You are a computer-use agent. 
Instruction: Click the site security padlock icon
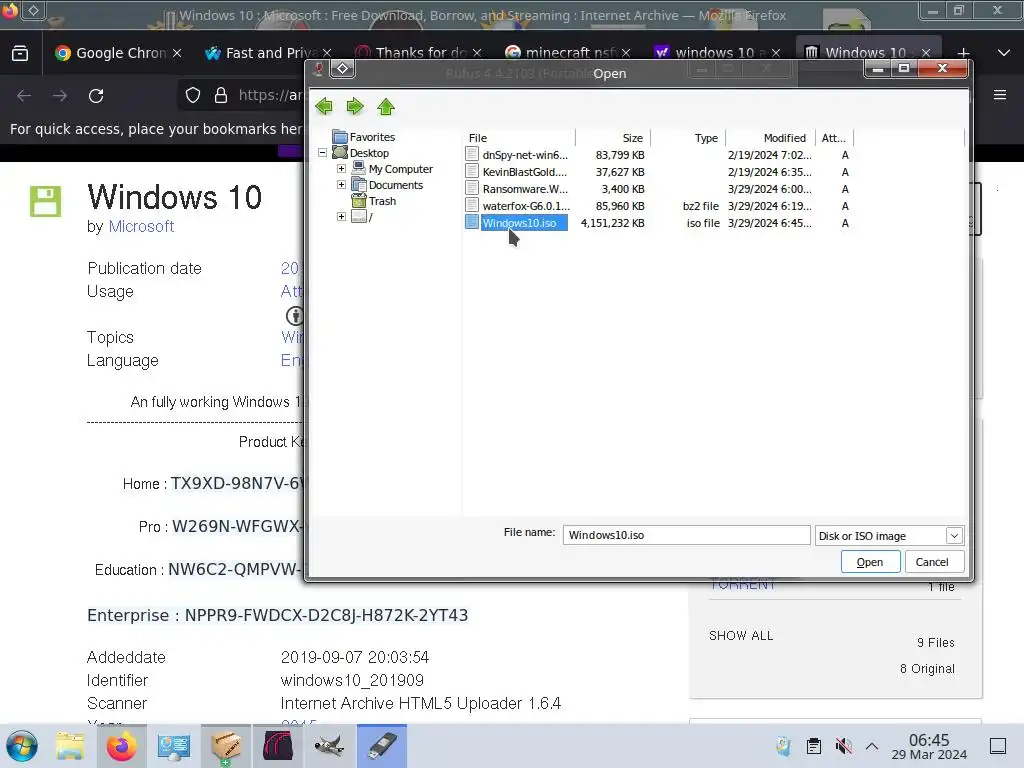pos(221,95)
